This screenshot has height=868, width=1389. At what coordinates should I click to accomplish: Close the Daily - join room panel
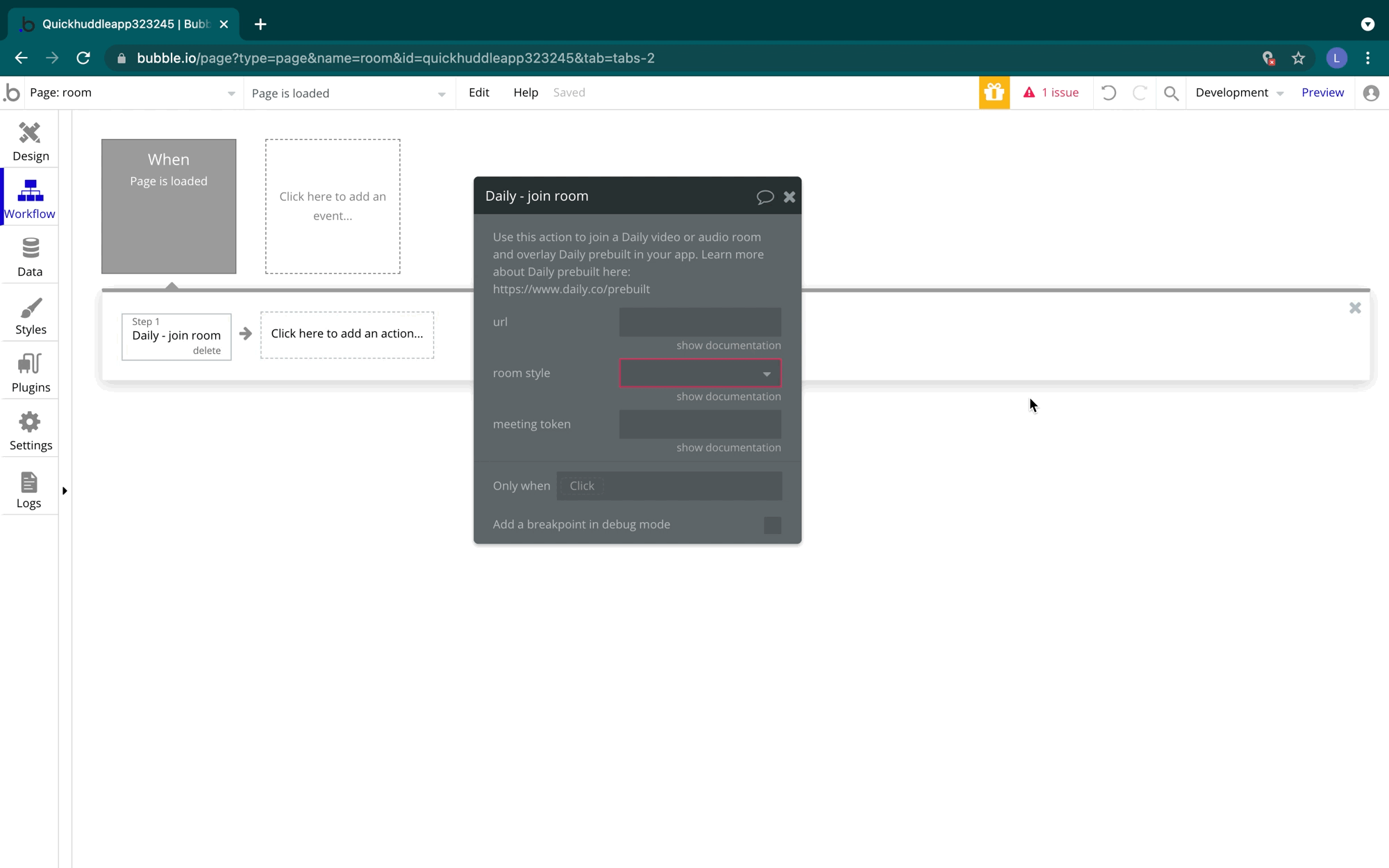(x=790, y=197)
